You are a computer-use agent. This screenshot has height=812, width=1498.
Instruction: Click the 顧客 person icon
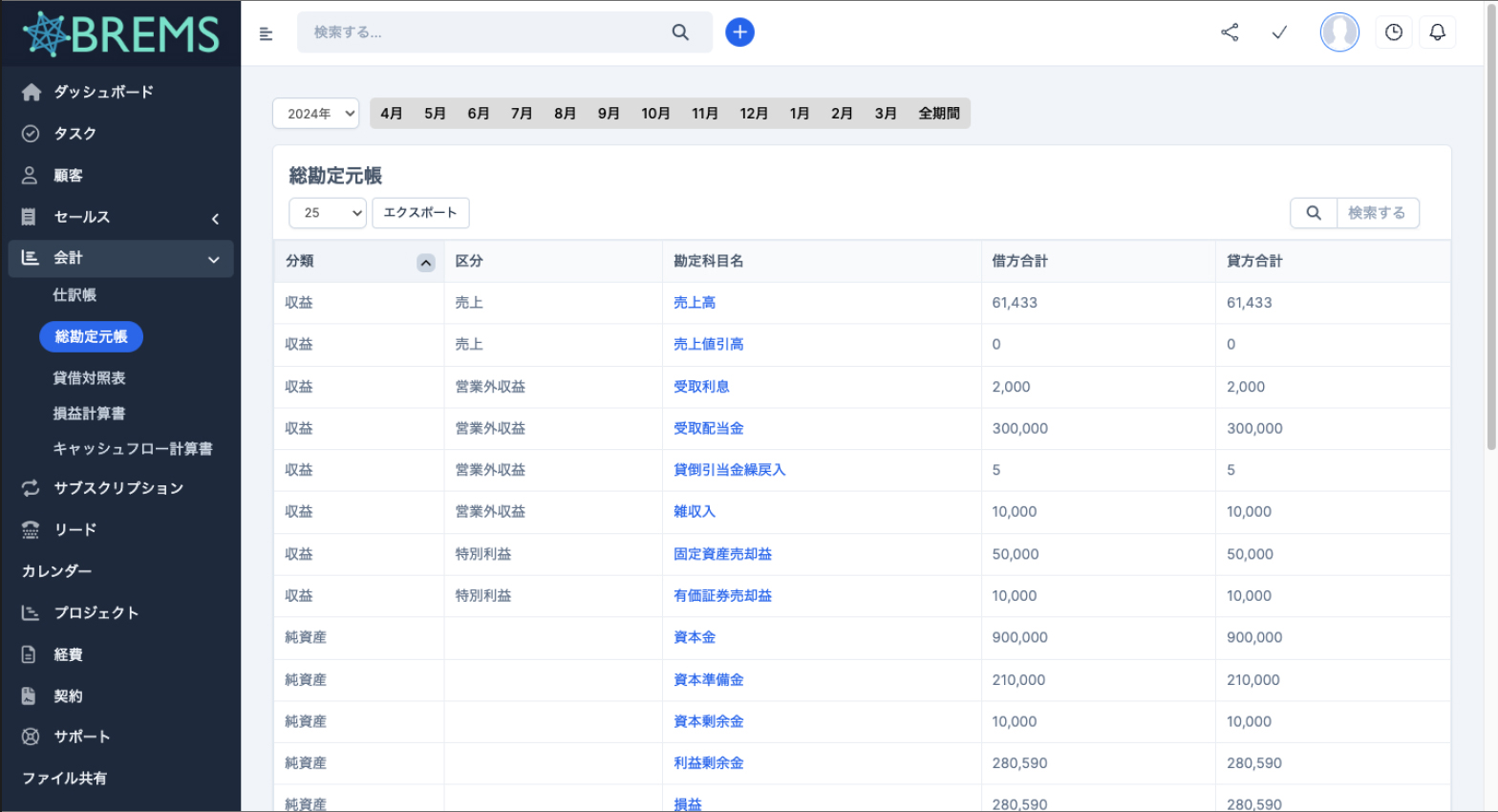coord(30,176)
